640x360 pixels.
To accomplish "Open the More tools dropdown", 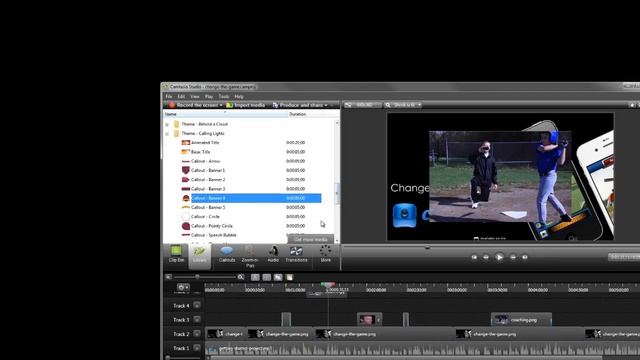I will click(x=325, y=254).
